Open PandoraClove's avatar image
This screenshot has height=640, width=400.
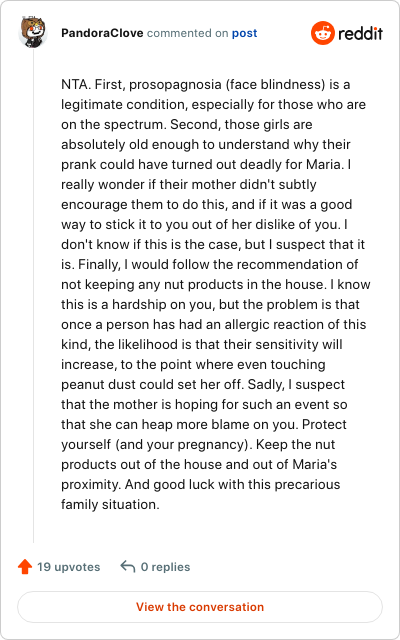pyautogui.click(x=33, y=33)
